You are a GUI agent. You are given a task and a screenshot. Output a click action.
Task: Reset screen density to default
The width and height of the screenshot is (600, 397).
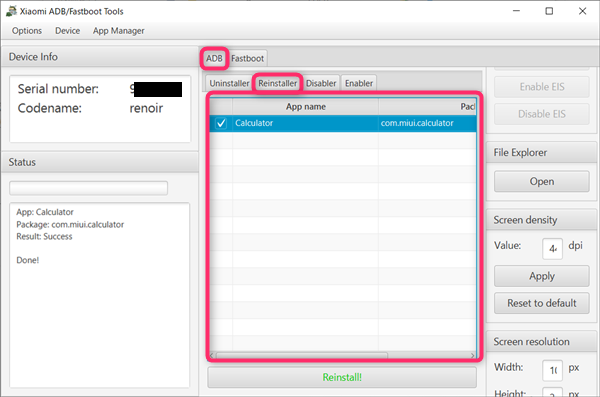pos(541,303)
